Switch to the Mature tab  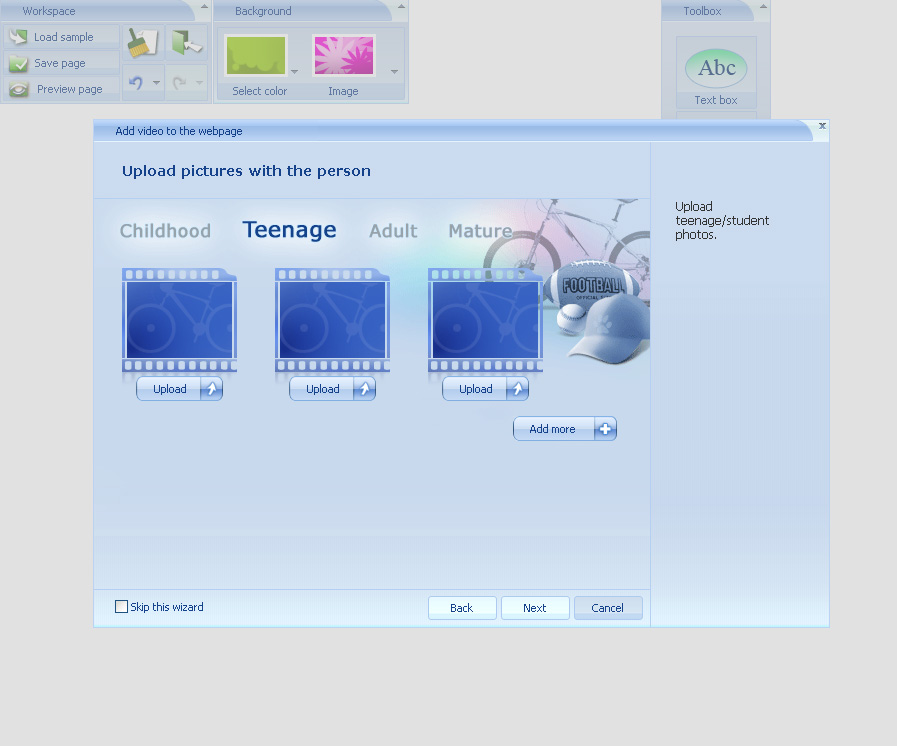coord(481,231)
